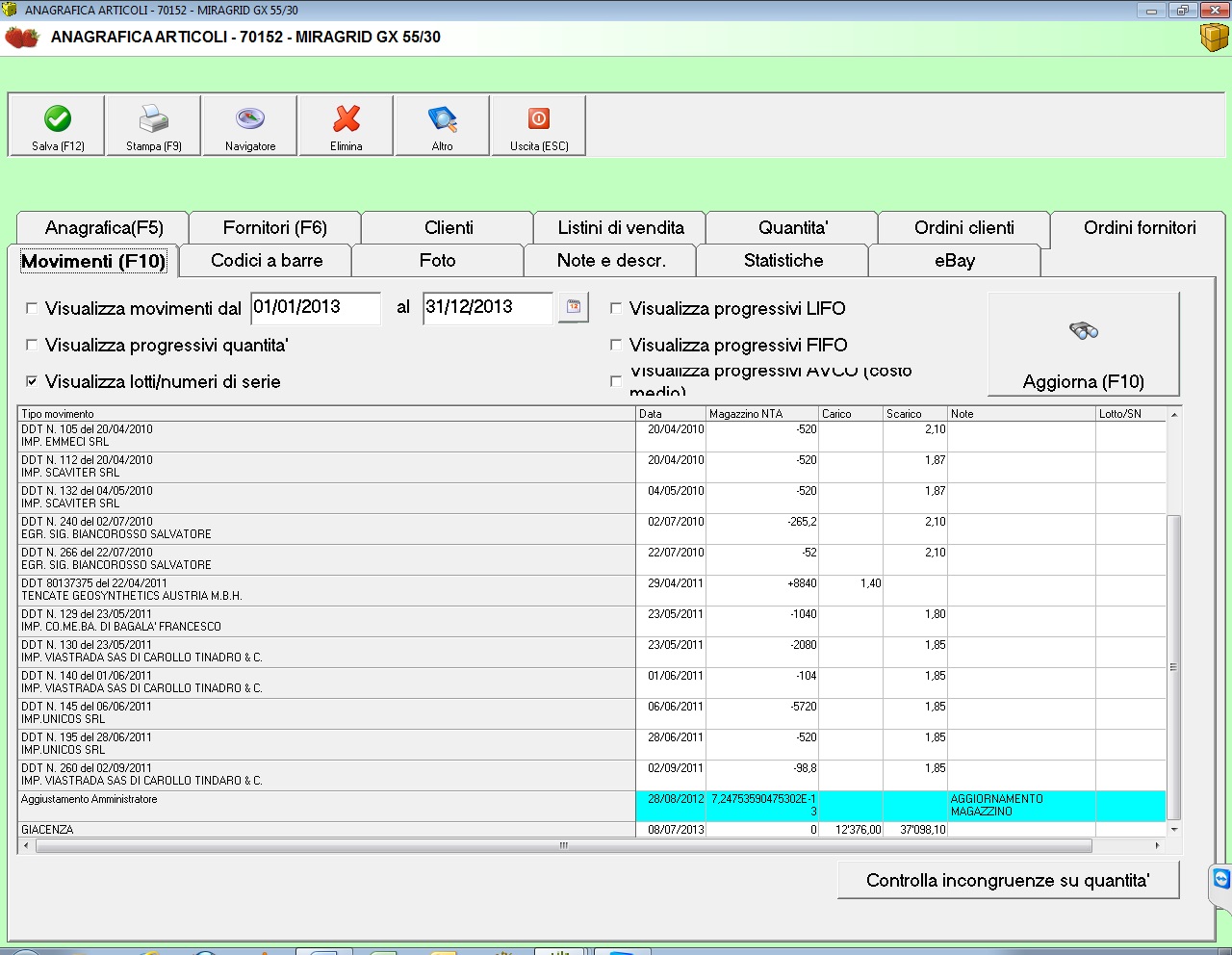Open the Listini di vendita tab
This screenshot has width=1232, height=955.
(621, 228)
